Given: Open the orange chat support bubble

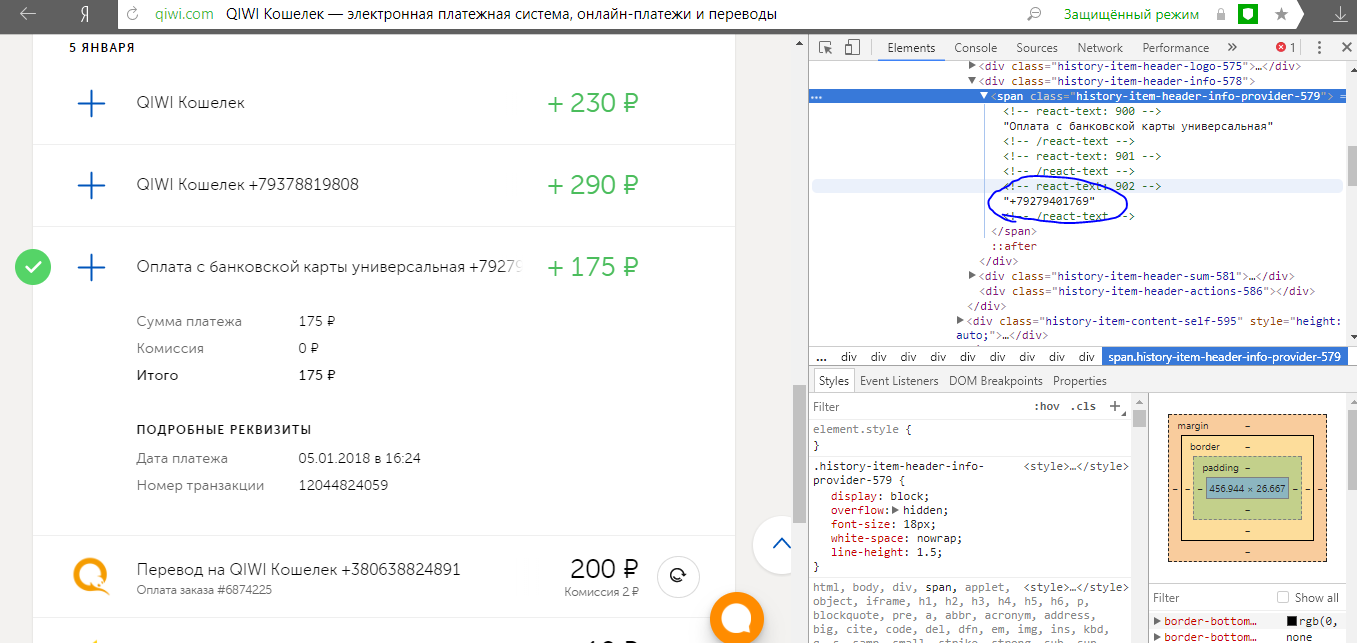Looking at the screenshot, I should (737, 619).
